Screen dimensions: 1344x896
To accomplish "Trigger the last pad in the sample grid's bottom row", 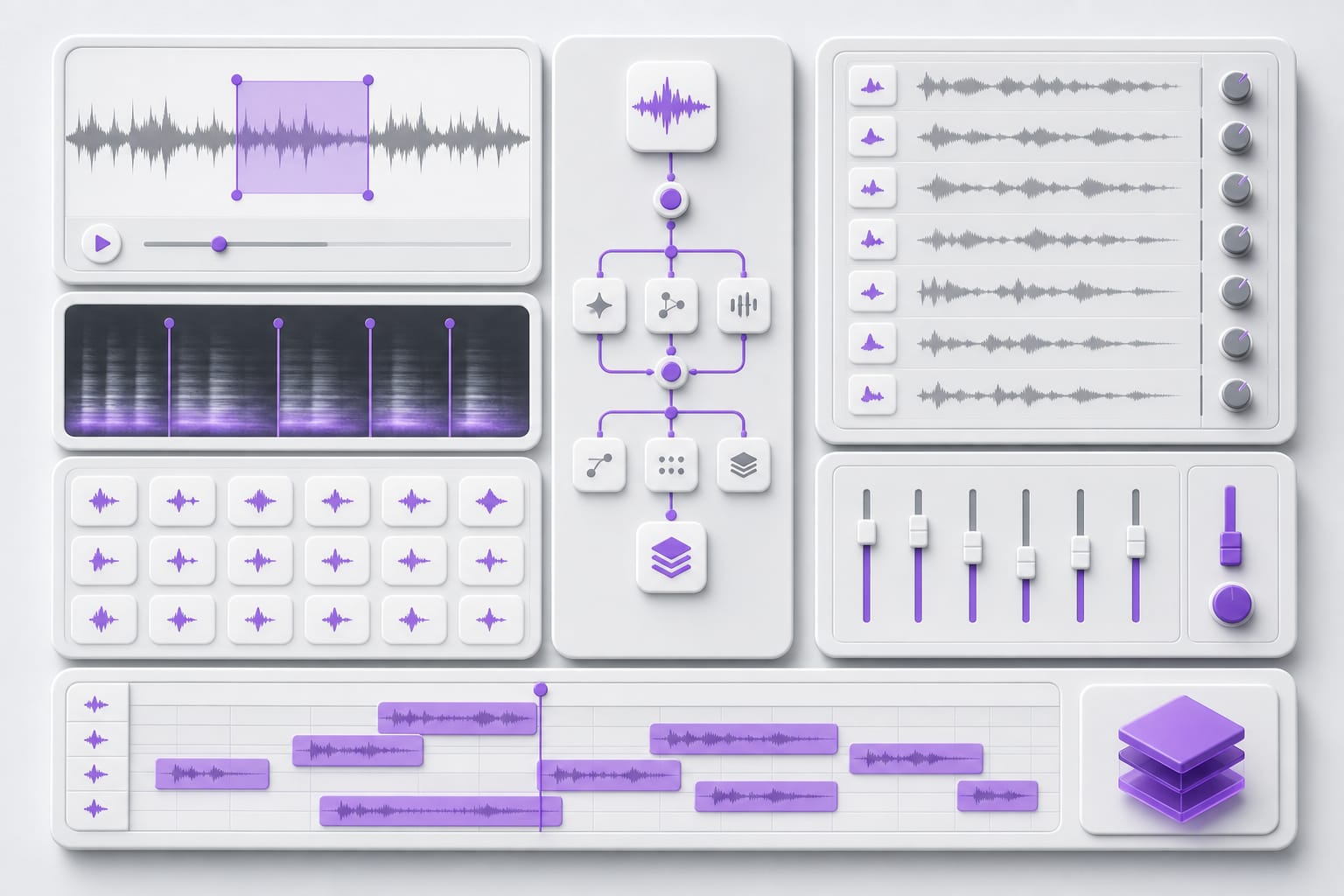I will 491,619.
